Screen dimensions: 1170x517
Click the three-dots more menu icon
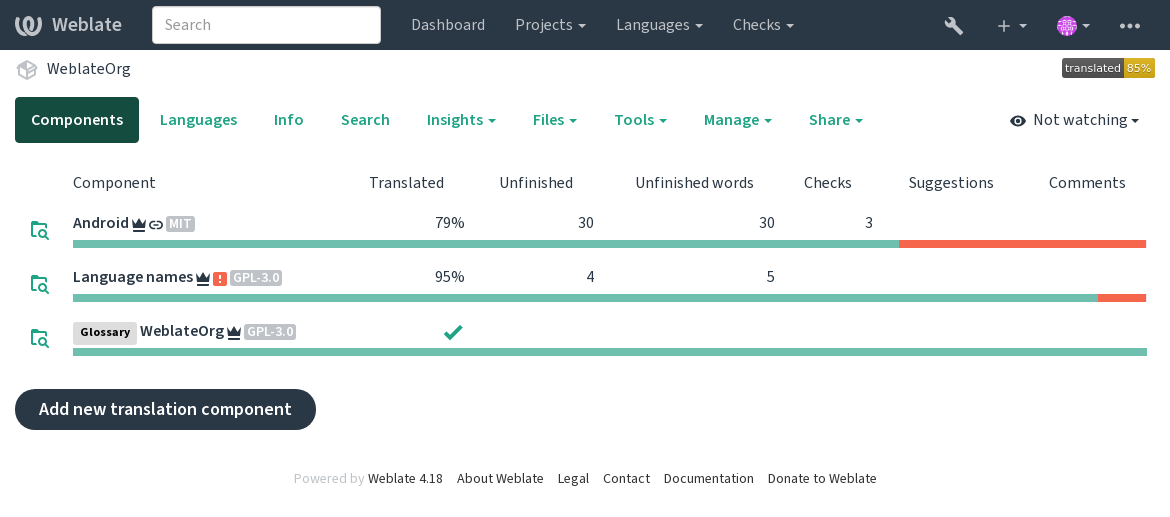pyautogui.click(x=1130, y=25)
